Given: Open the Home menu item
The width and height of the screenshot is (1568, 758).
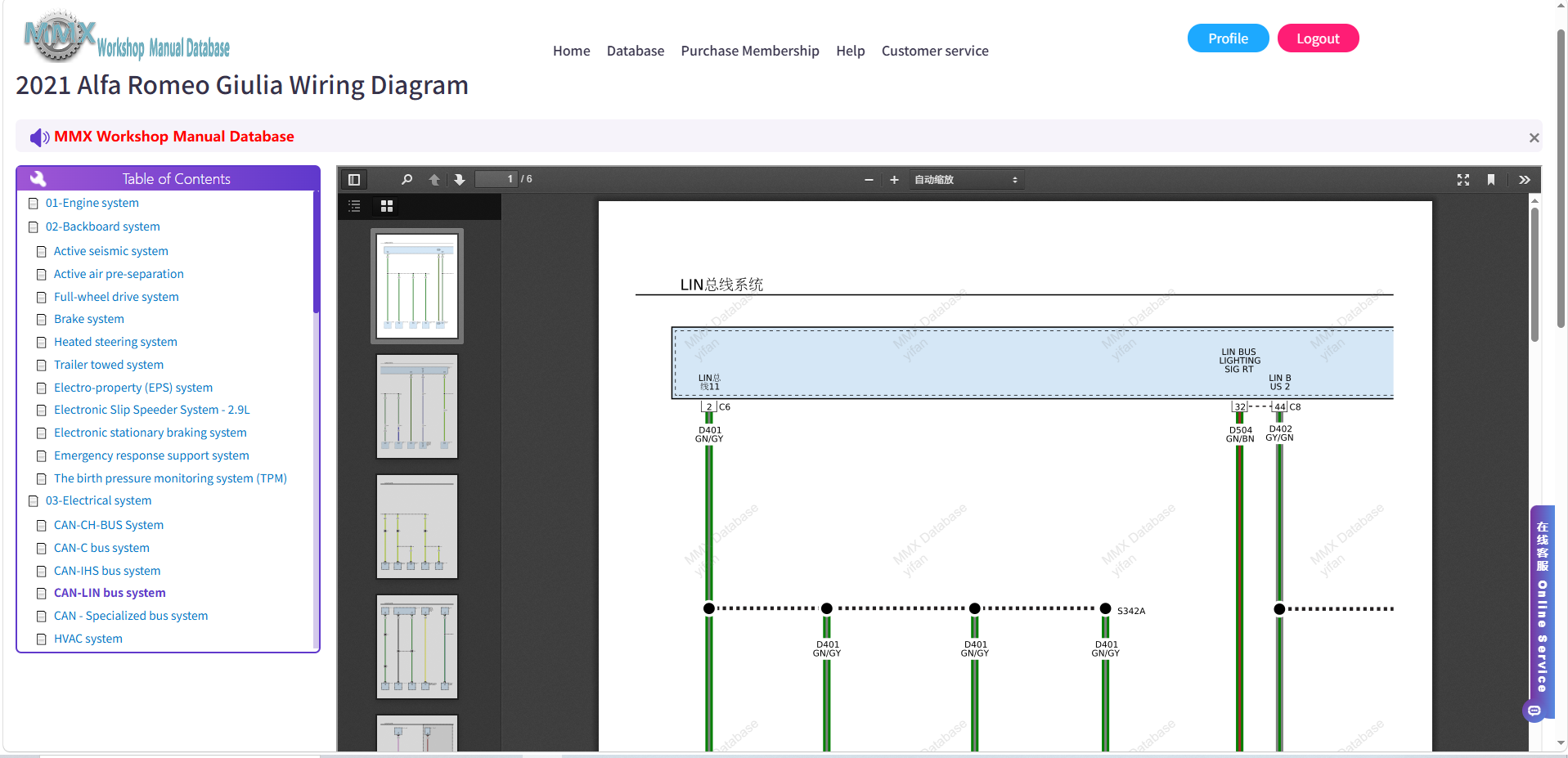Looking at the screenshot, I should pos(572,51).
